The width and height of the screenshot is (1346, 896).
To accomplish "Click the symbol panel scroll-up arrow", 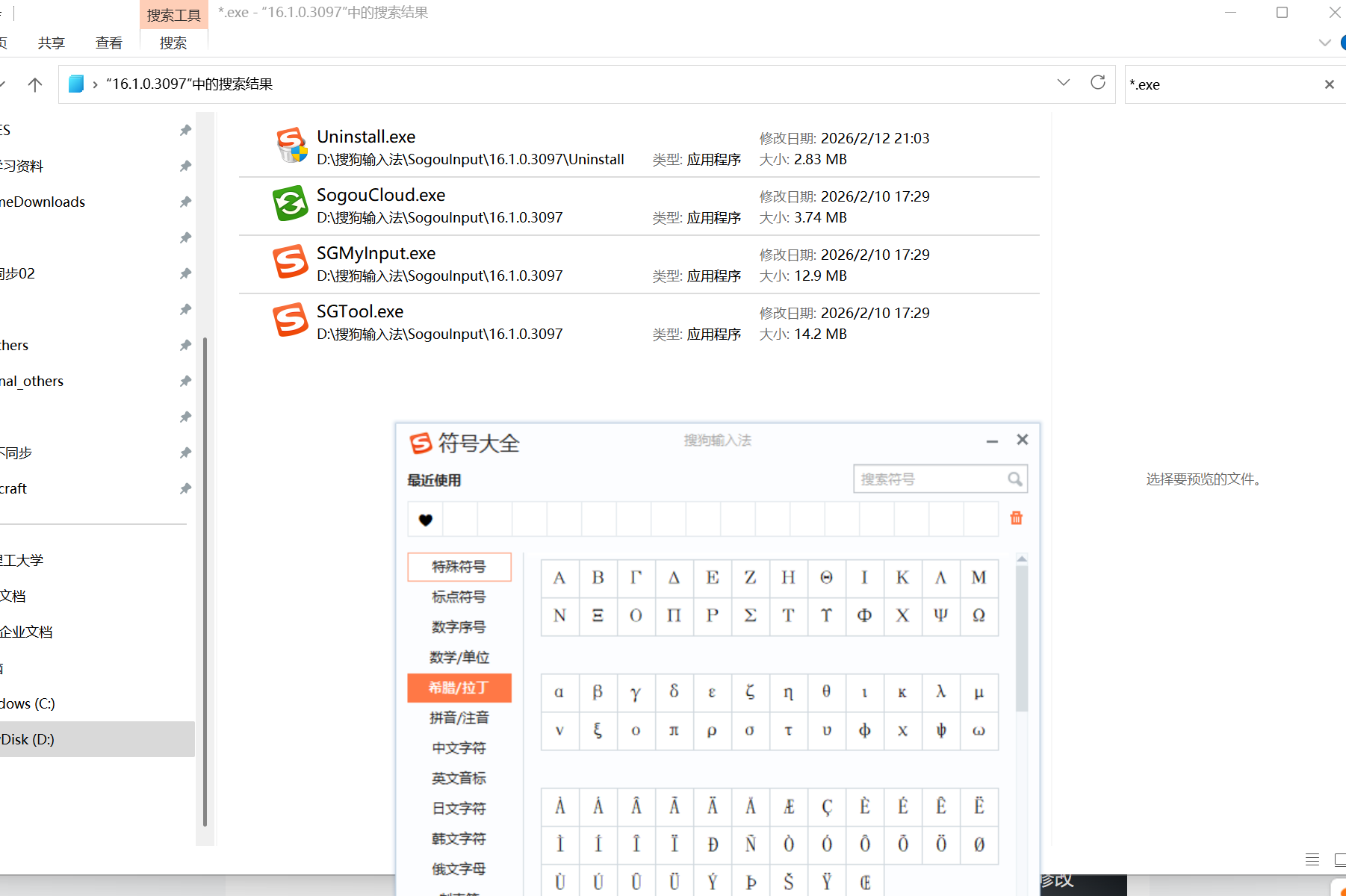I will click(1022, 559).
